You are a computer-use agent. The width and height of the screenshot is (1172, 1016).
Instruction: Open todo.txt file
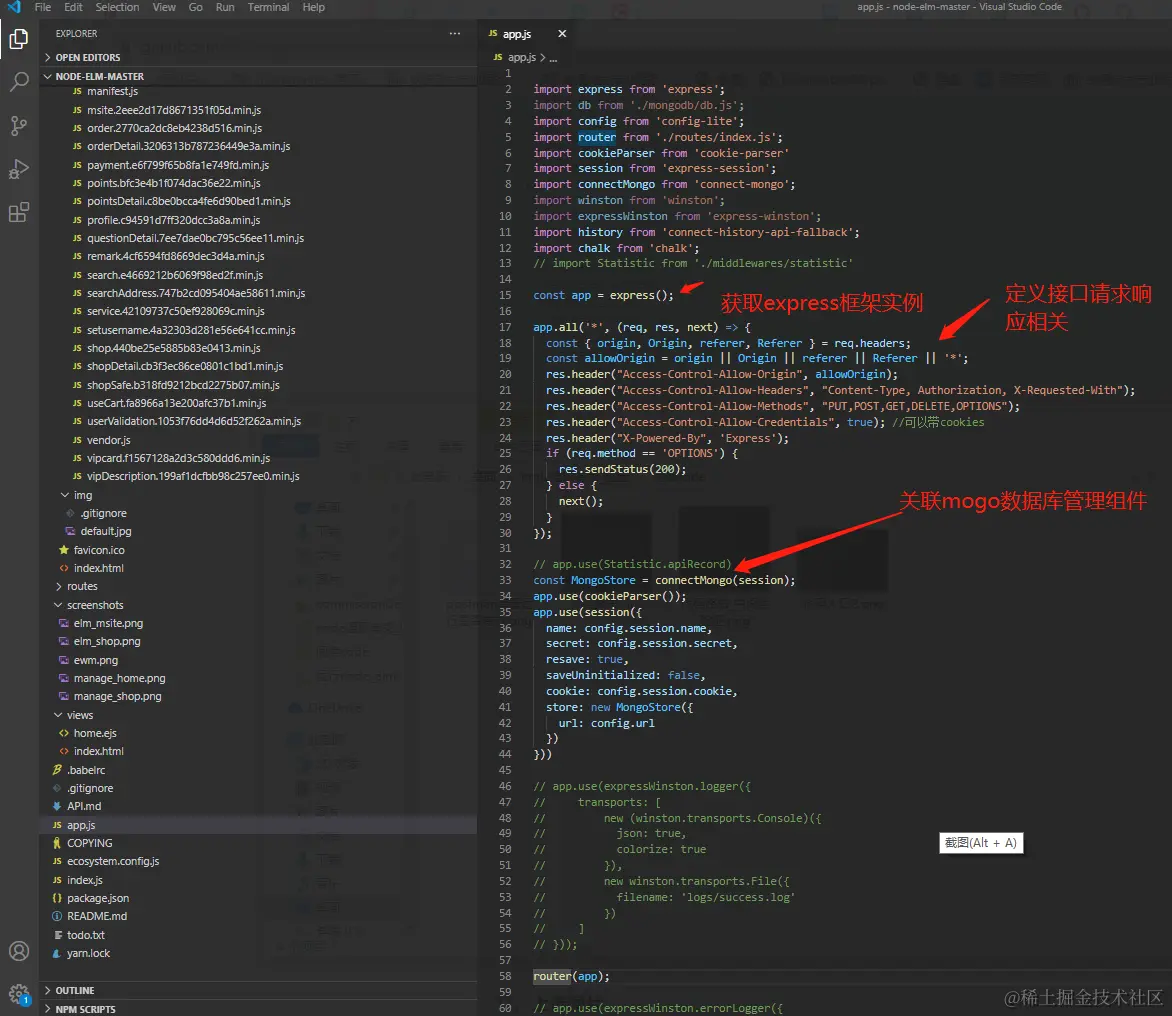(x=85, y=935)
